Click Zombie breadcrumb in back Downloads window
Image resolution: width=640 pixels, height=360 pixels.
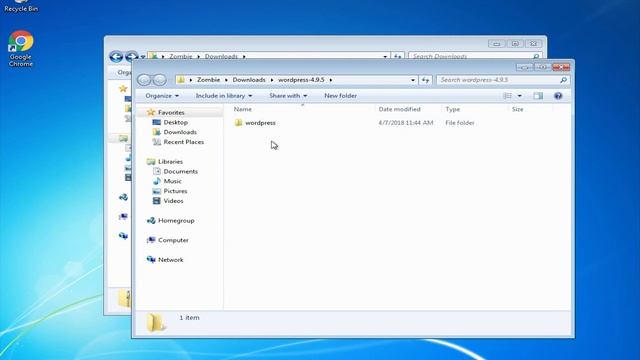pos(181,56)
